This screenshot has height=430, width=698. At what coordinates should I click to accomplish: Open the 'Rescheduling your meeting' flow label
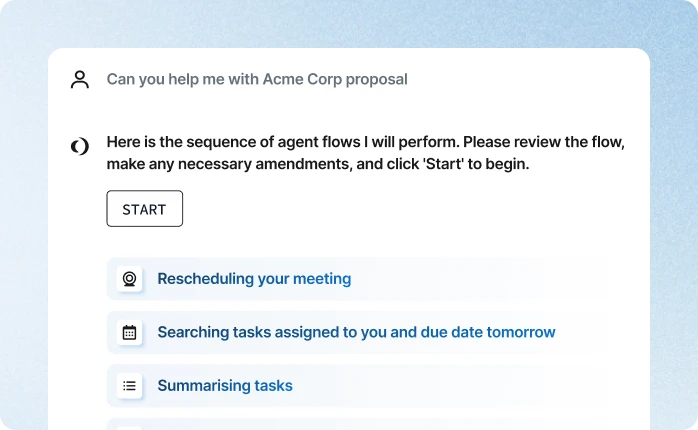click(x=254, y=279)
